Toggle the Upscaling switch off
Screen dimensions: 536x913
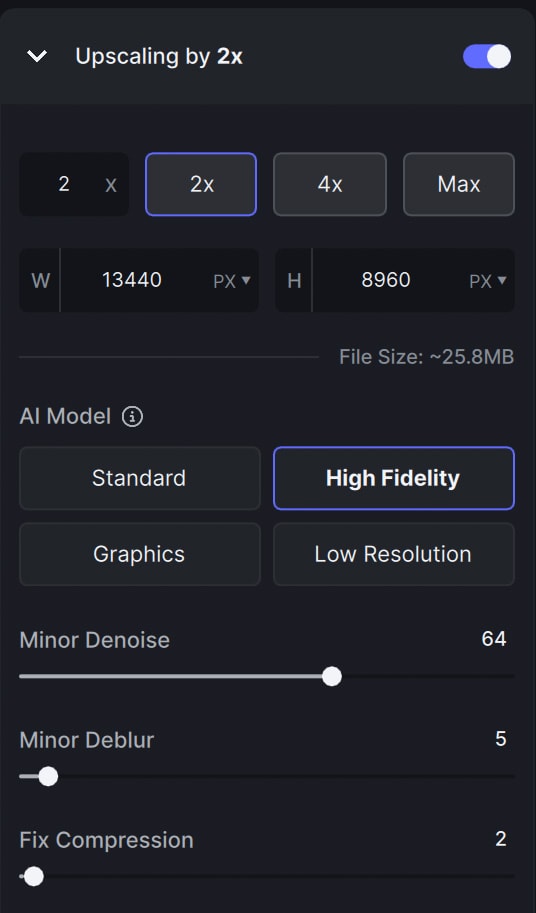(487, 56)
